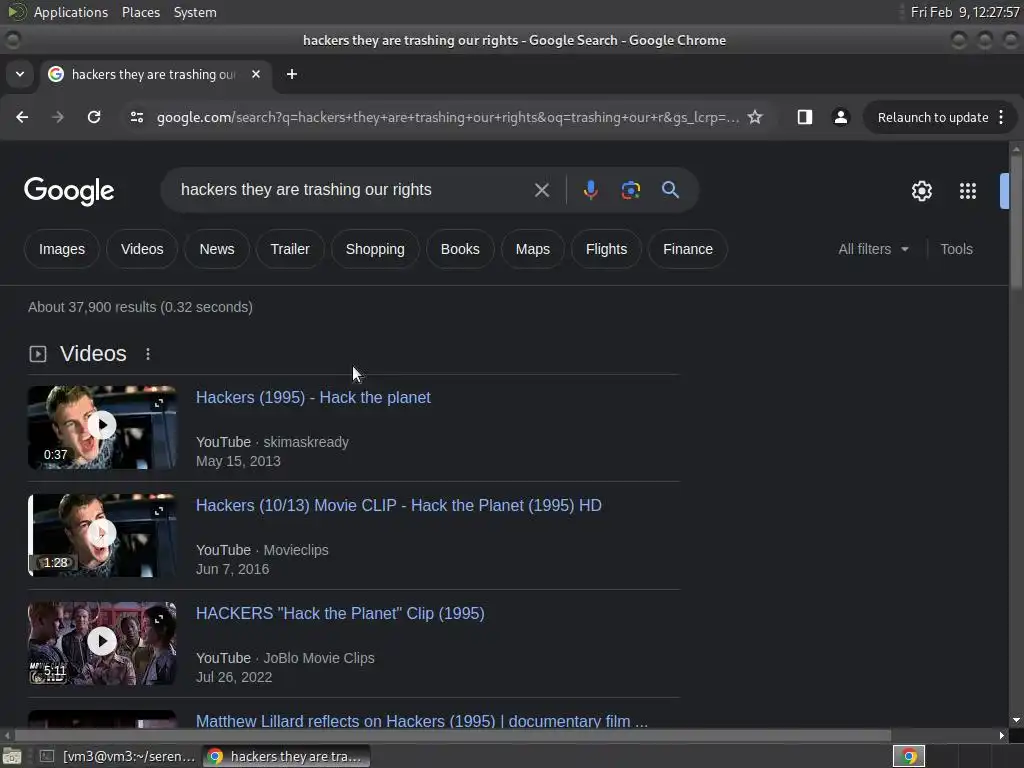Click the 'About 37,900 results' text
Viewport: 1024px width, 768px height.
[x=140, y=307]
